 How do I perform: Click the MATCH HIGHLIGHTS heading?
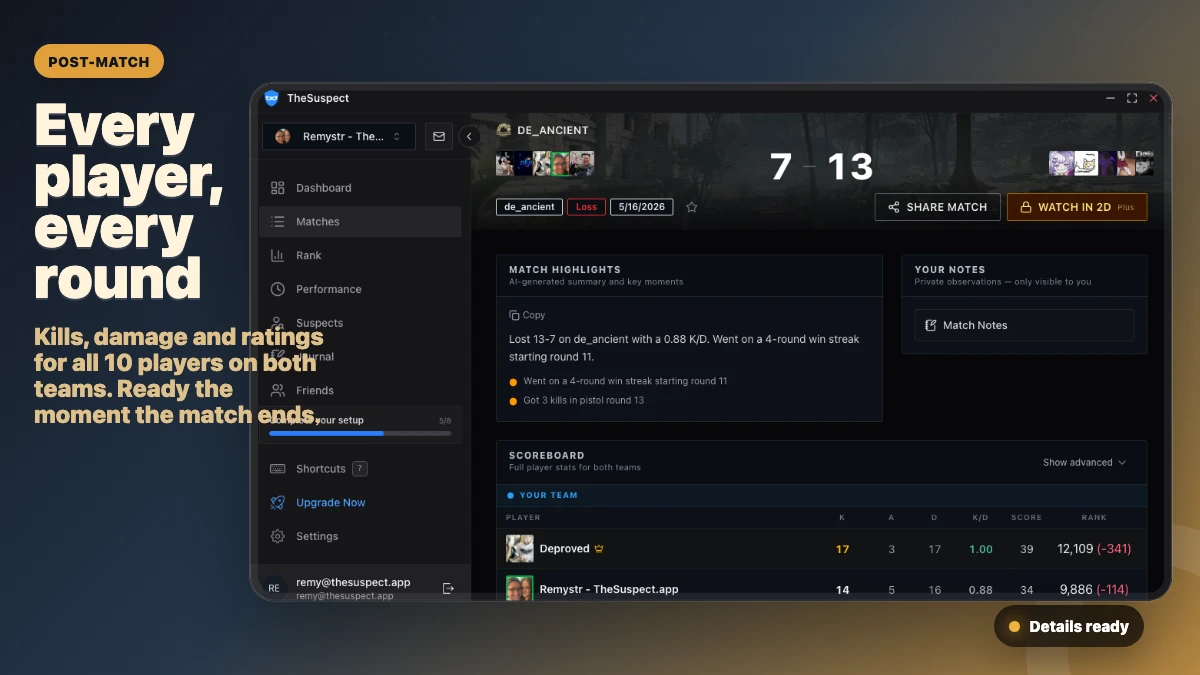(x=565, y=270)
